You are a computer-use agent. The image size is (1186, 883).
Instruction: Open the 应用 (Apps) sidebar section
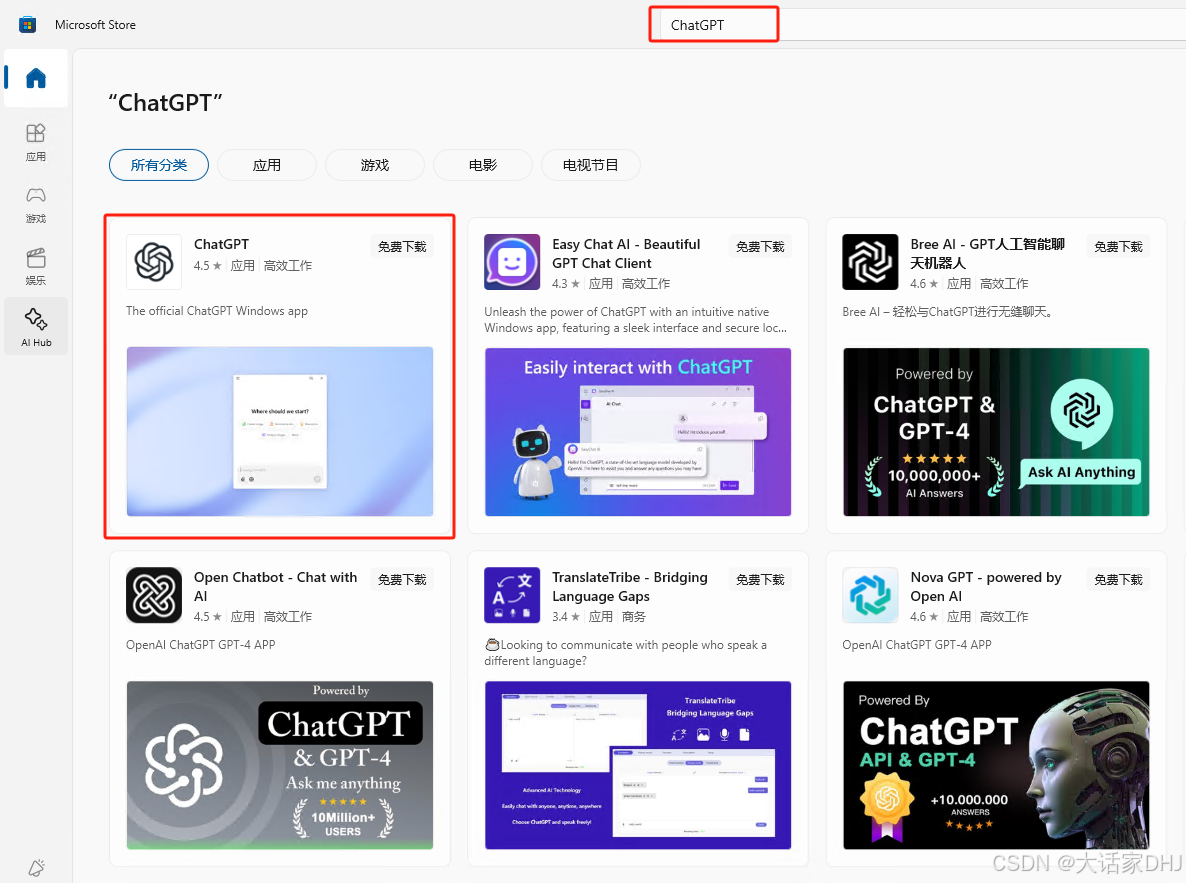pos(36,142)
